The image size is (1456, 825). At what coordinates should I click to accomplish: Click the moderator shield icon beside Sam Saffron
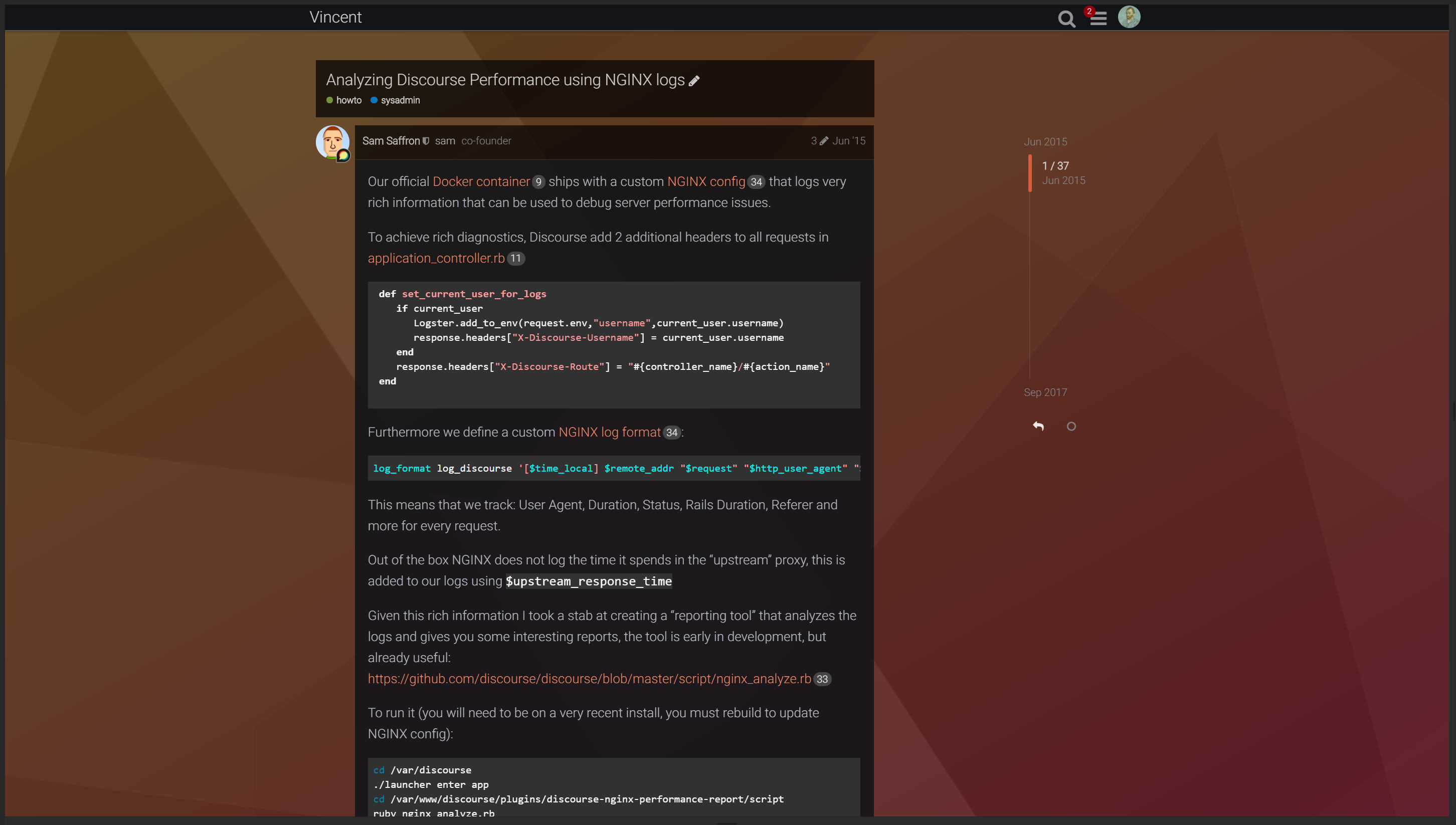coord(426,141)
